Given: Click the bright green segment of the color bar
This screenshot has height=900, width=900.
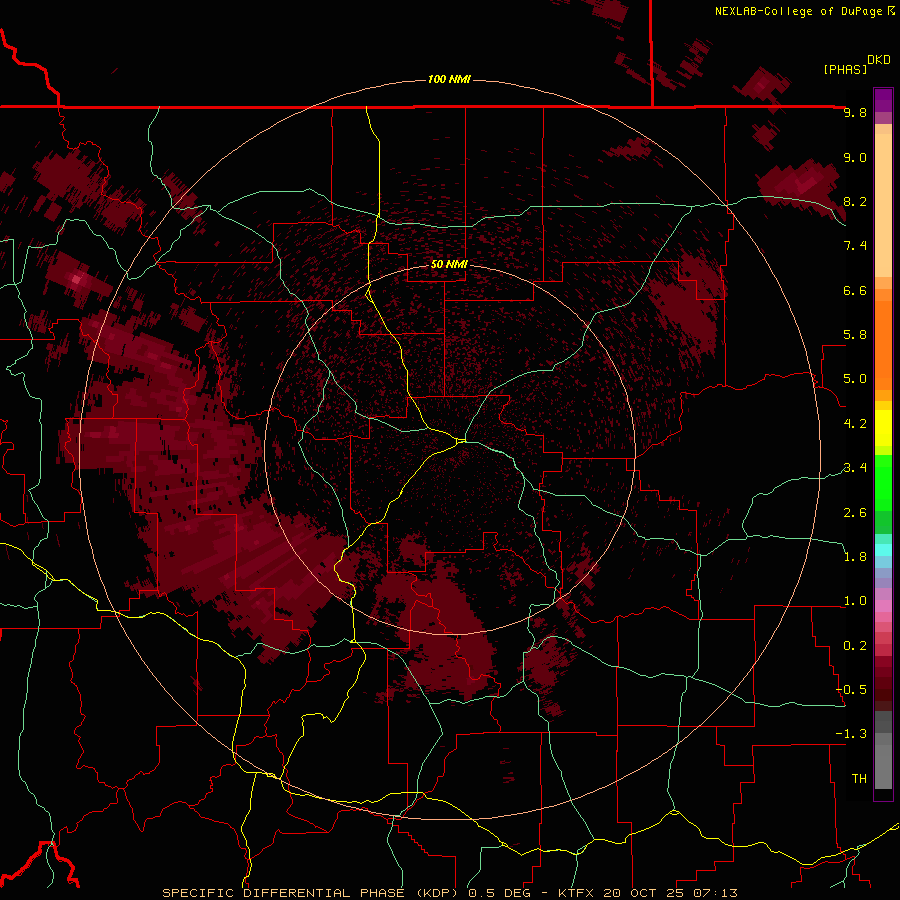Looking at the screenshot, I should pyautogui.click(x=883, y=483).
